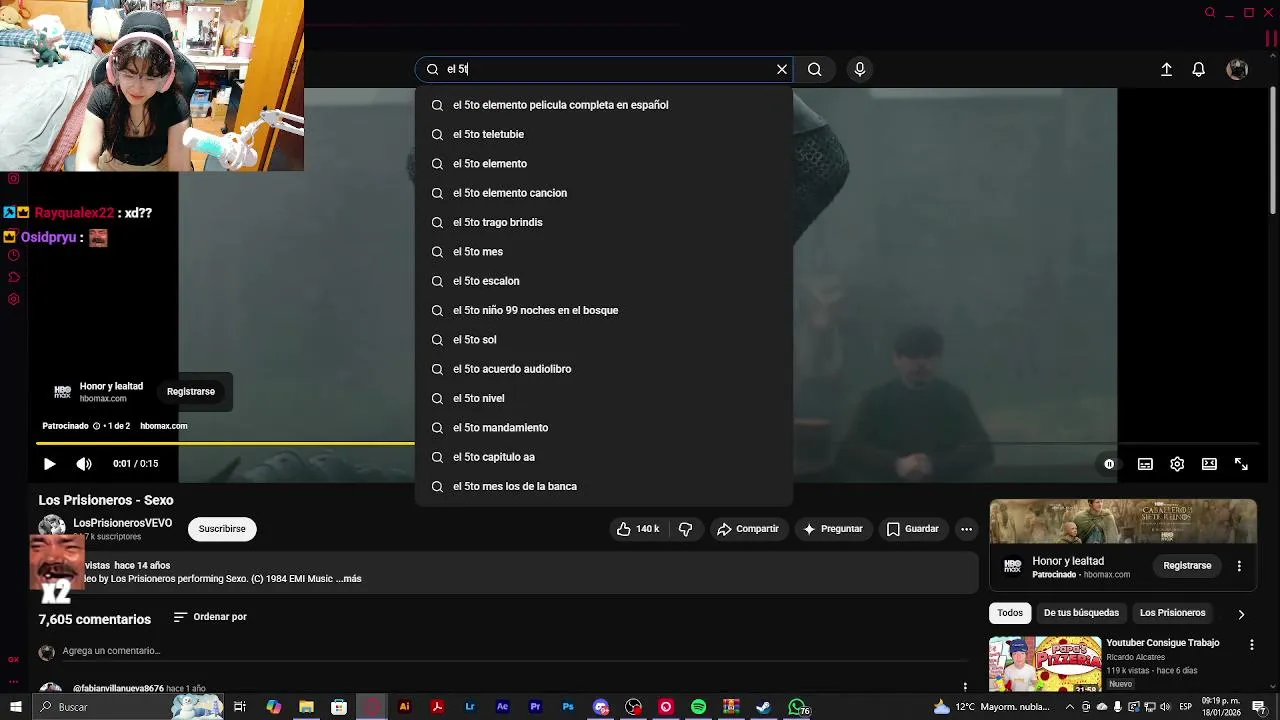Select suggestion 'el 5to mes los de la banca'
1280x720 pixels.
point(604,486)
